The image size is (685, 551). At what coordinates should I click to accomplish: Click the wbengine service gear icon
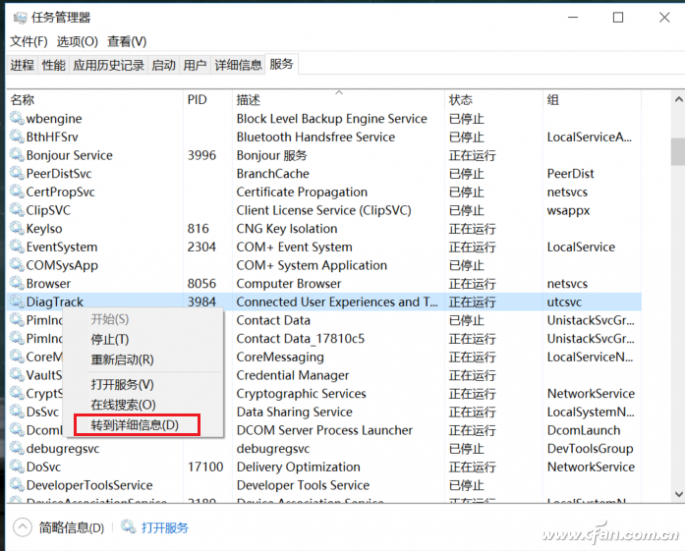[x=17, y=118]
